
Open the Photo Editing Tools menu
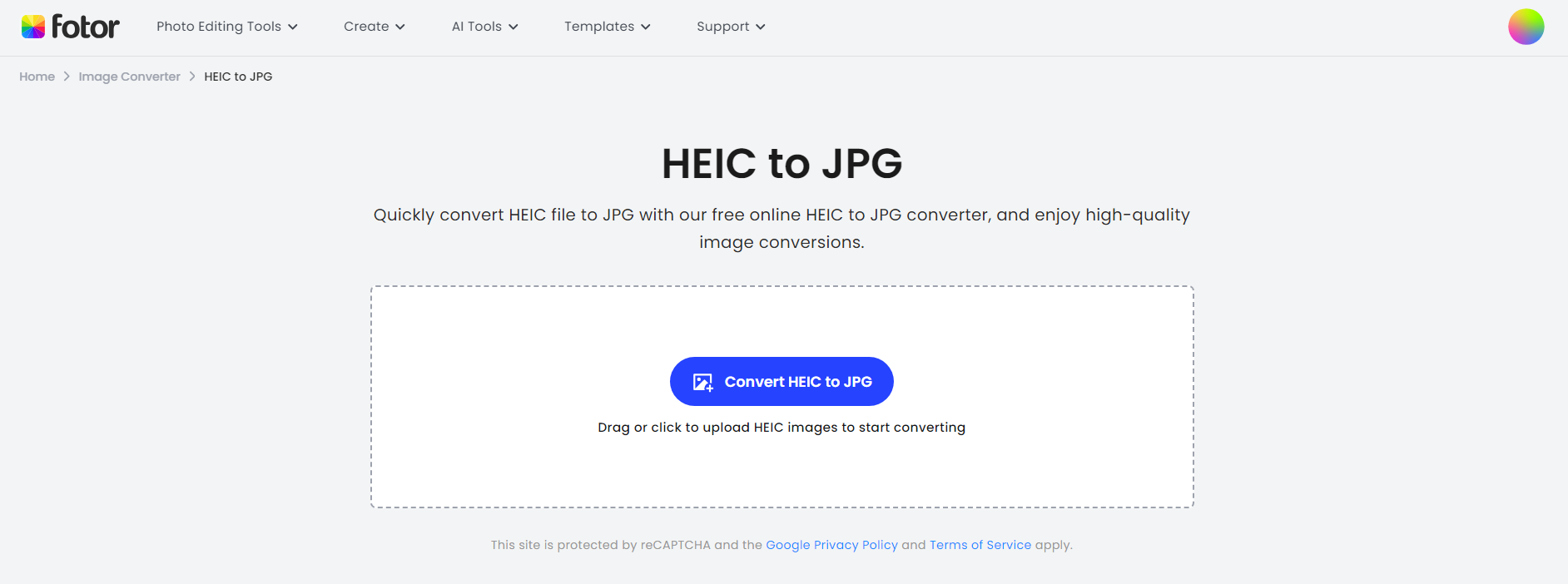[x=226, y=27]
